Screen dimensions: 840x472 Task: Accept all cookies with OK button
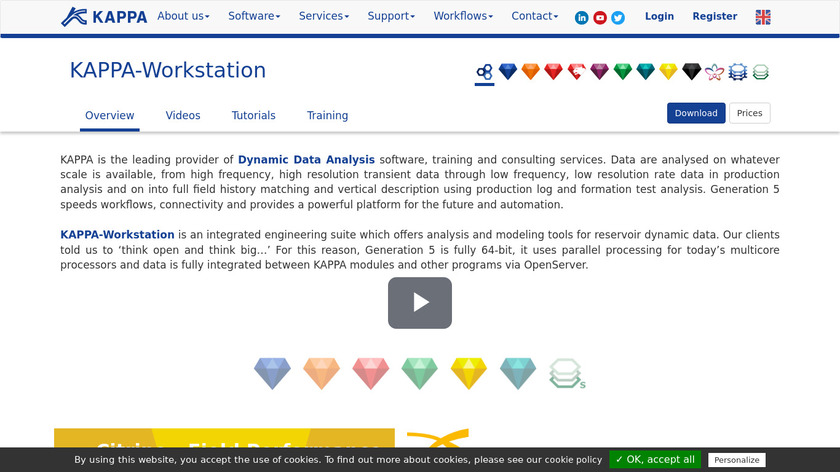tap(655, 460)
